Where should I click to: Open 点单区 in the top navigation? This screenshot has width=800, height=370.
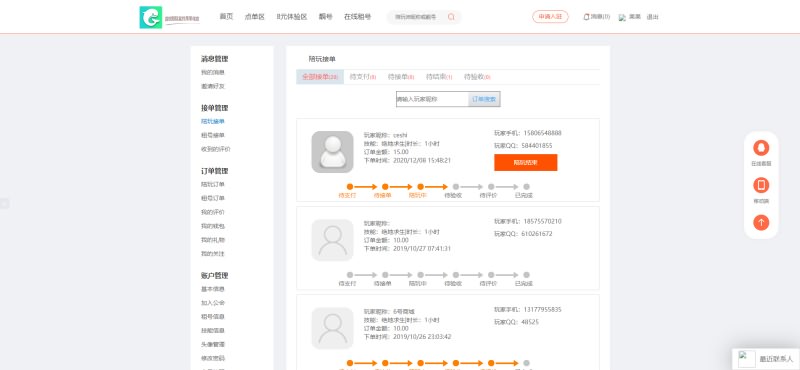tap(255, 17)
